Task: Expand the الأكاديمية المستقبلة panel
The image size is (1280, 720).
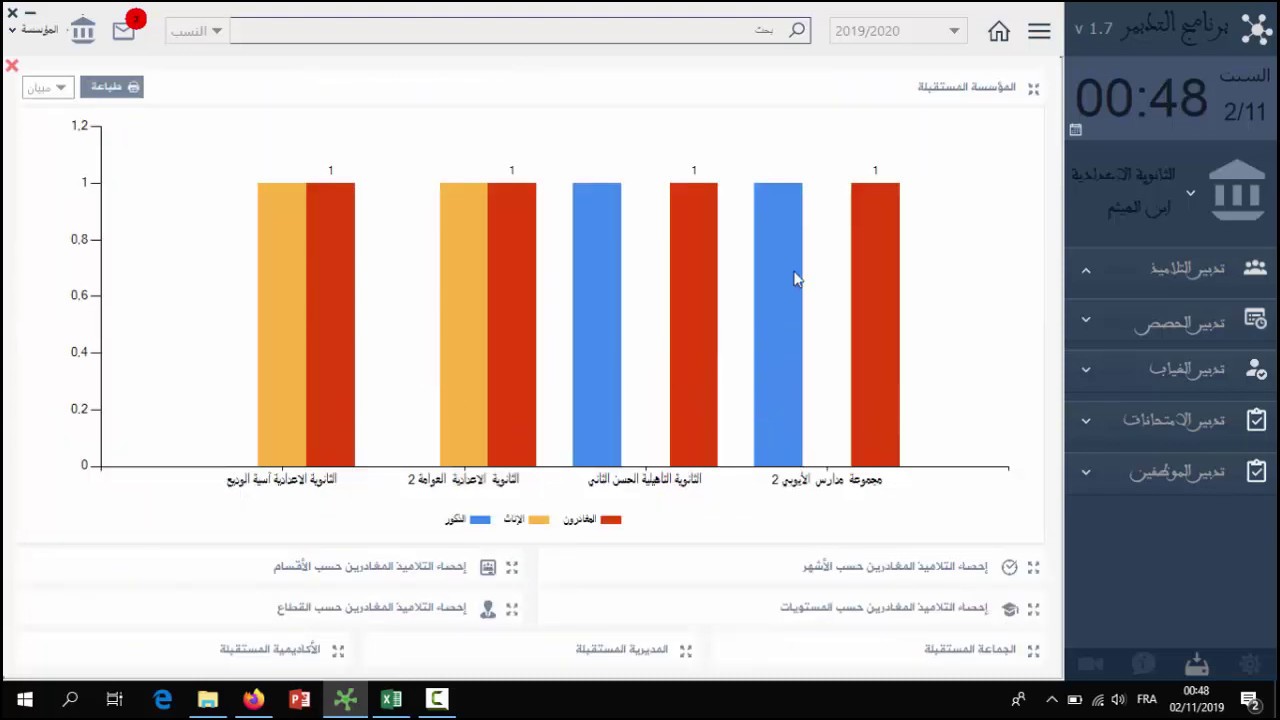Action: pos(338,650)
